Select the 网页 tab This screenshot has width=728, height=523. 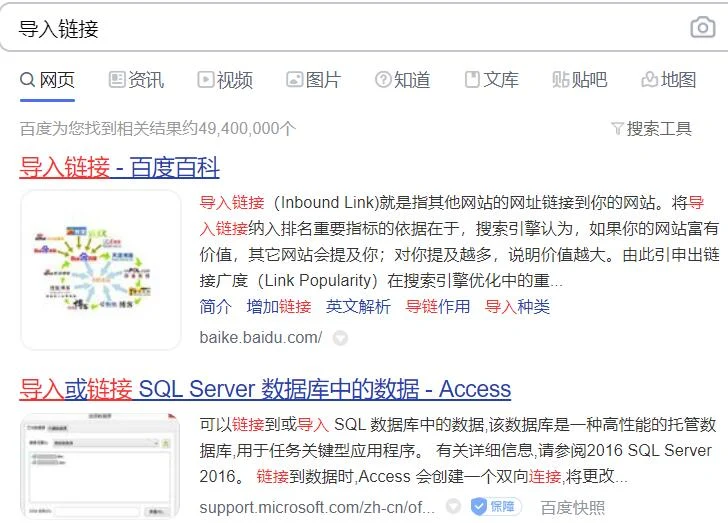pos(47,80)
